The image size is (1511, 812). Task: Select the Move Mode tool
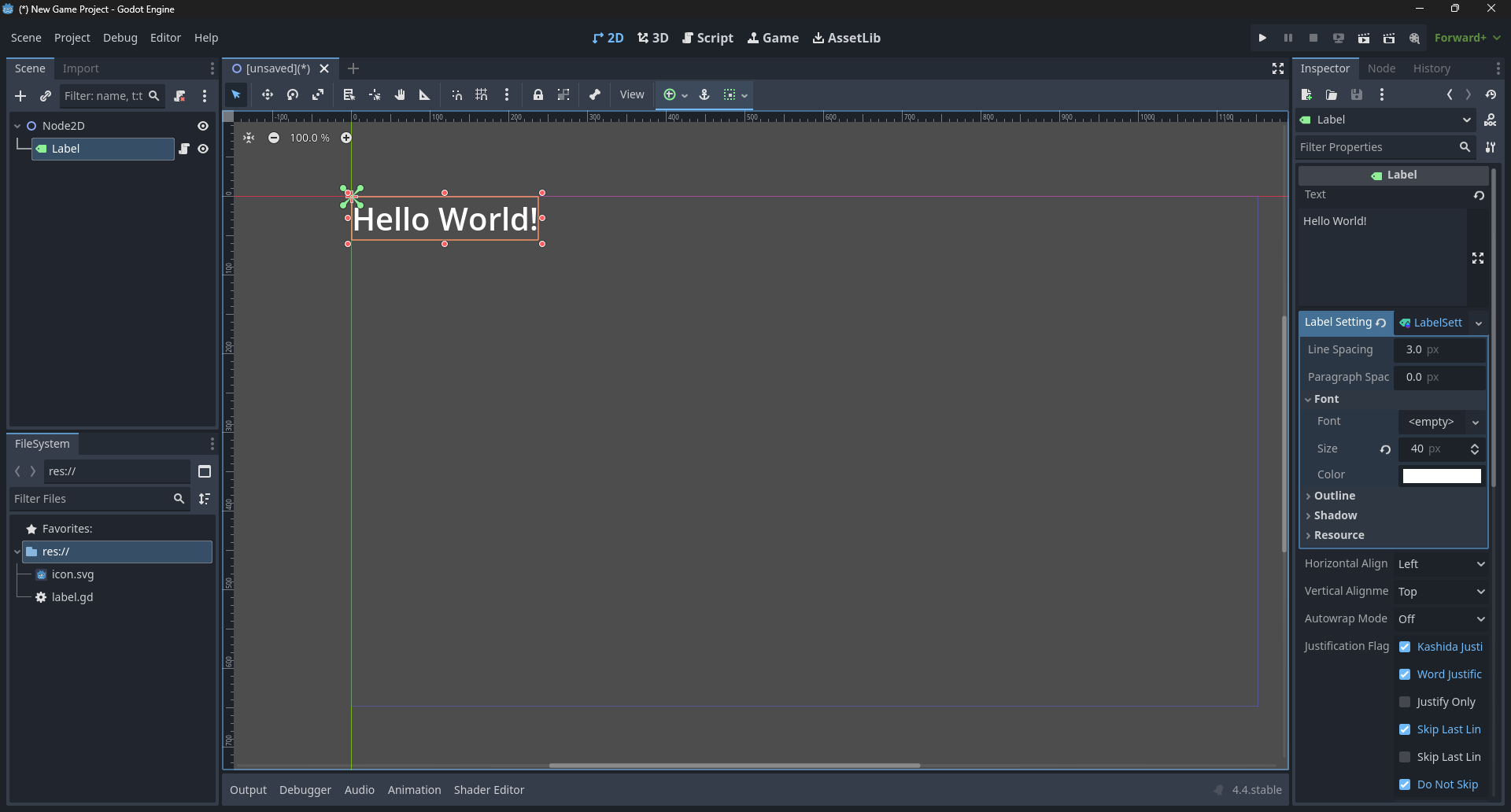[x=268, y=94]
